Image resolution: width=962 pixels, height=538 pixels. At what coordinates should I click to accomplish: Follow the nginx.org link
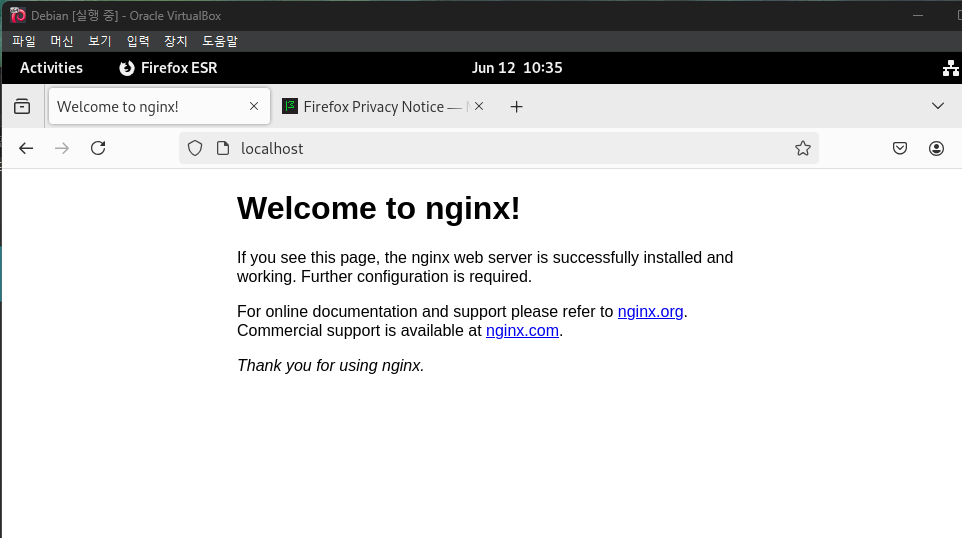(x=650, y=312)
